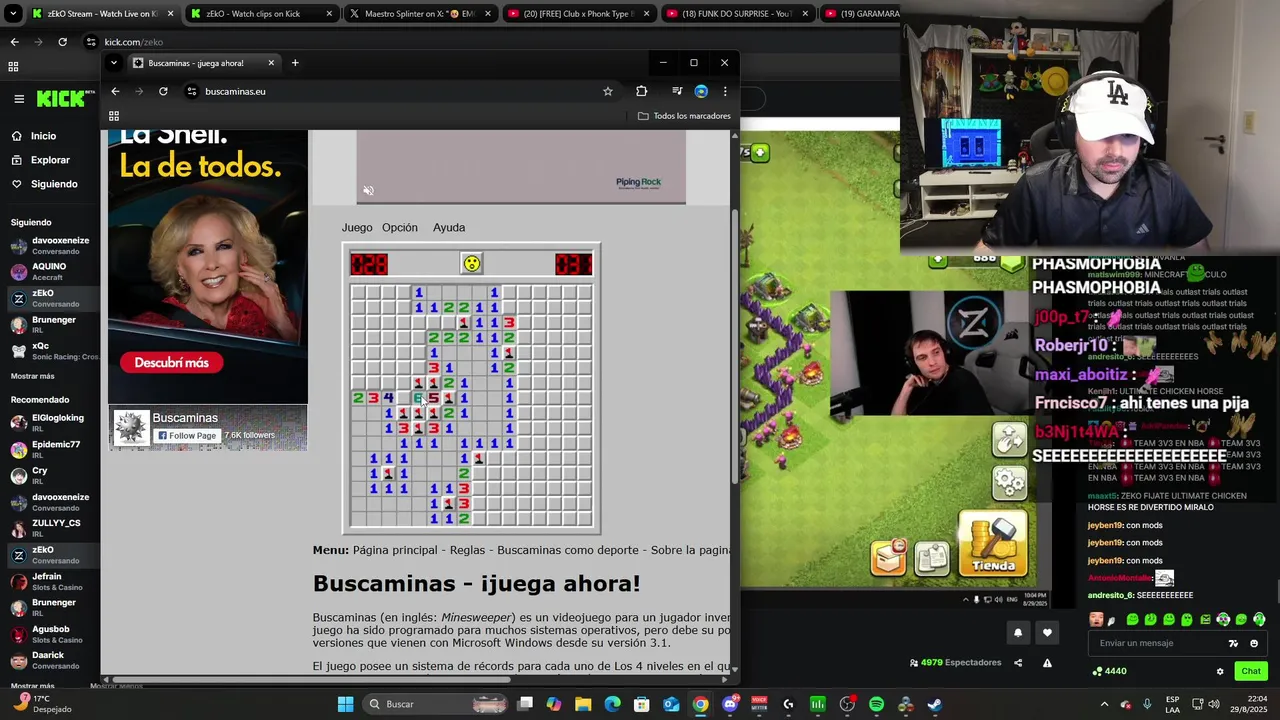Viewport: 1280px width, 720px height.
Task: Open the Extensions puzzle icon in the Buscaminas window
Action: [641, 91]
